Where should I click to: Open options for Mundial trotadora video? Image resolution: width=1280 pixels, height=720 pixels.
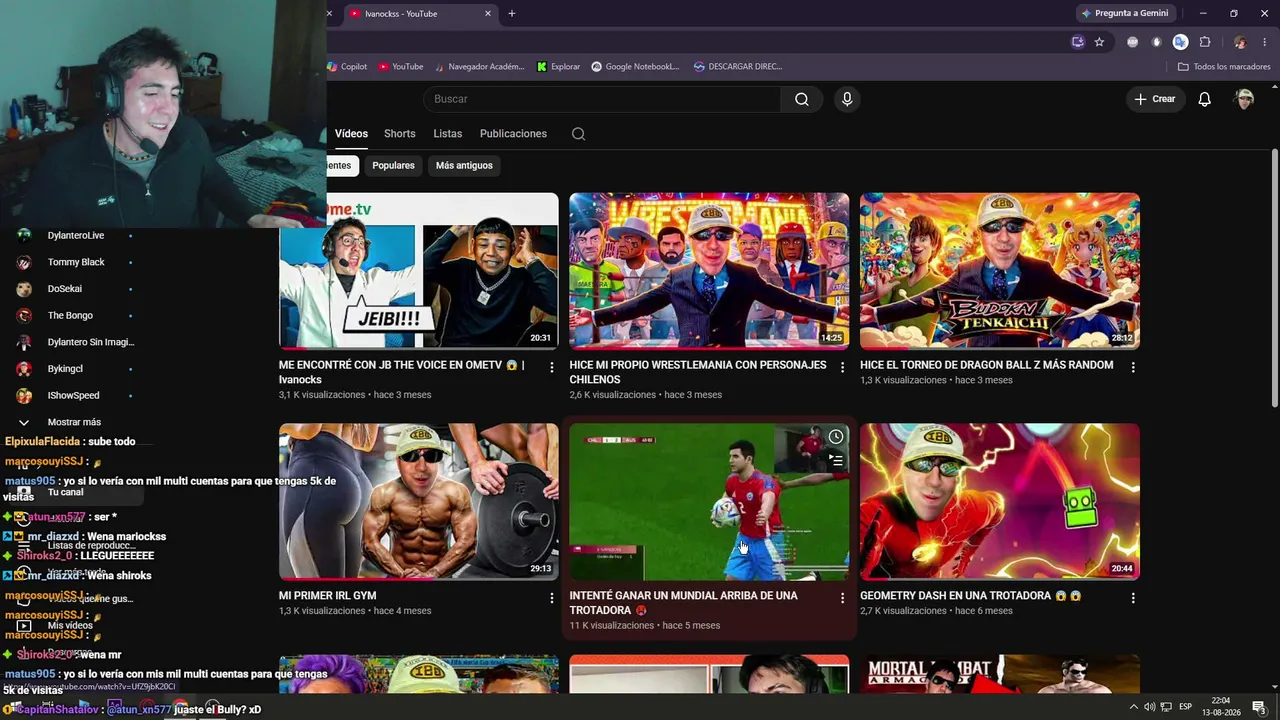(x=842, y=598)
